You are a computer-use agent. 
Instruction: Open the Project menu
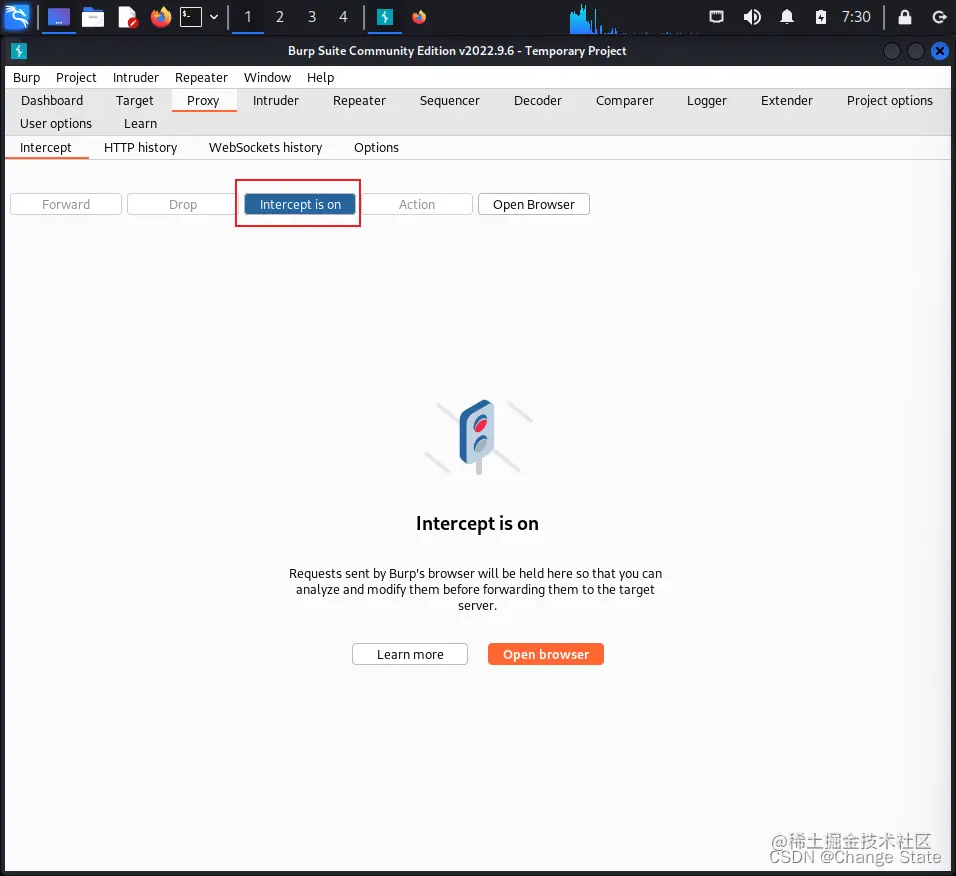(x=76, y=77)
